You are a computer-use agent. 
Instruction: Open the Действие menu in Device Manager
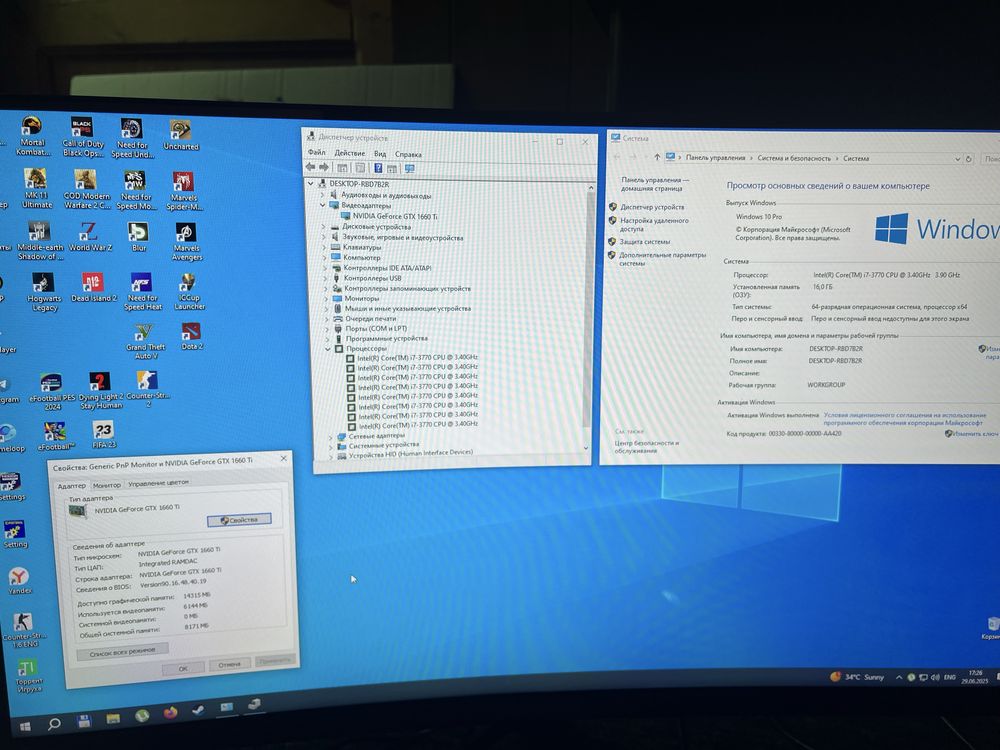point(349,153)
